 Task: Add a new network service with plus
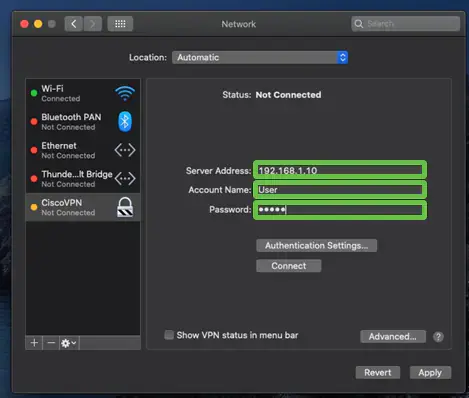pos(34,343)
